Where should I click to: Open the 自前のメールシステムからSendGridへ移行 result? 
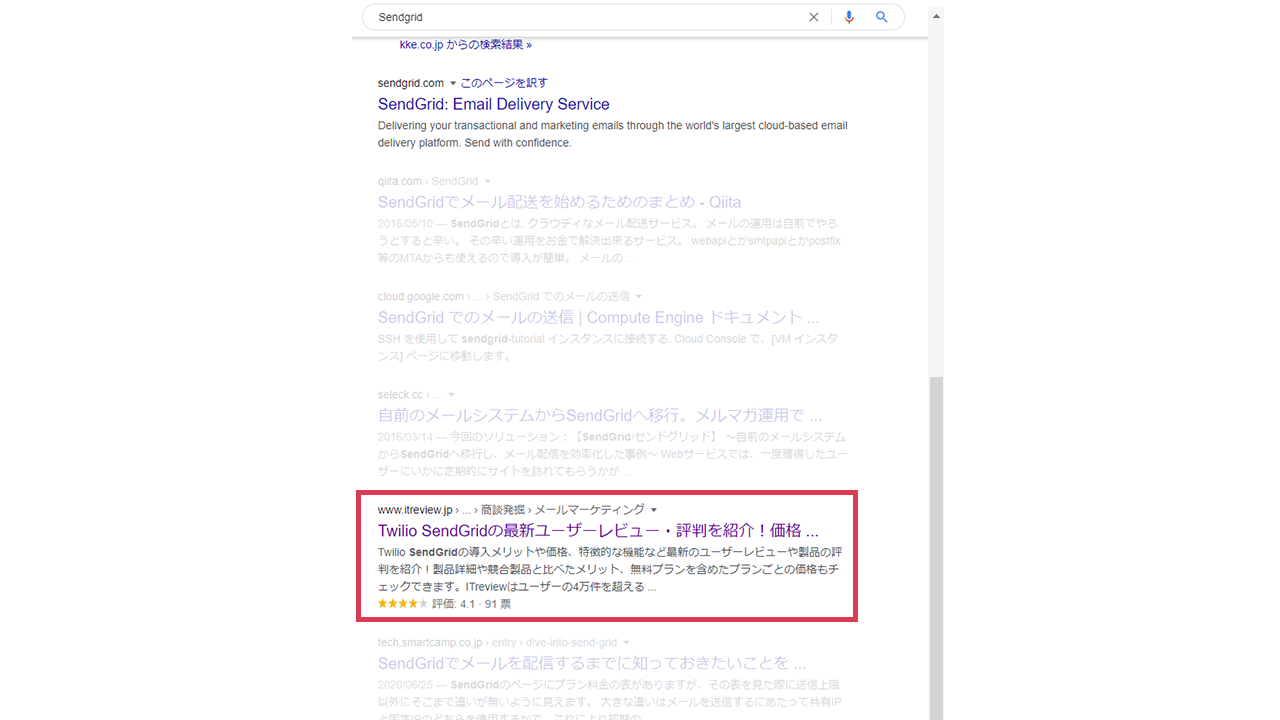click(x=600, y=415)
